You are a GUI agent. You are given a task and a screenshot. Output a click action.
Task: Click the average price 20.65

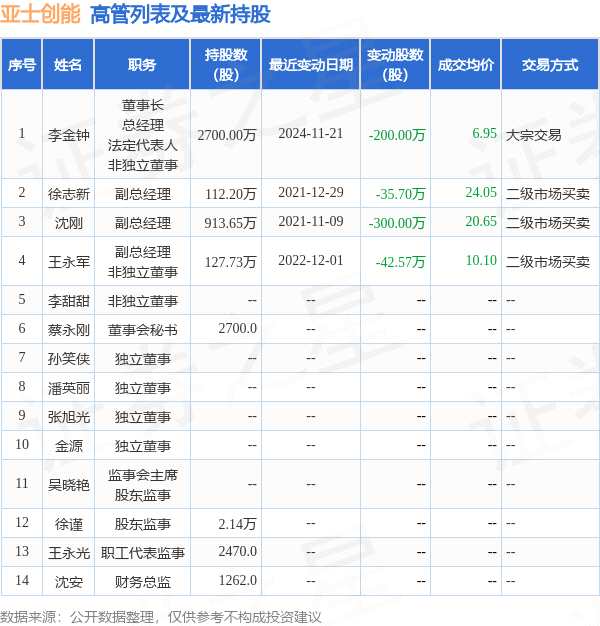coord(481,221)
